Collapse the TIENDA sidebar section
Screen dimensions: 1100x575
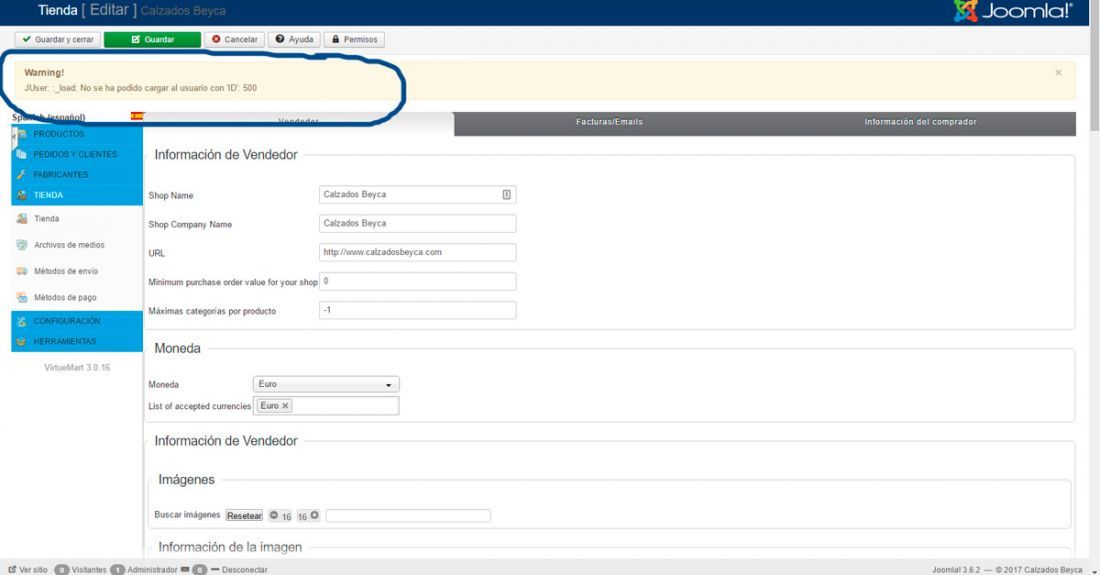[77, 195]
